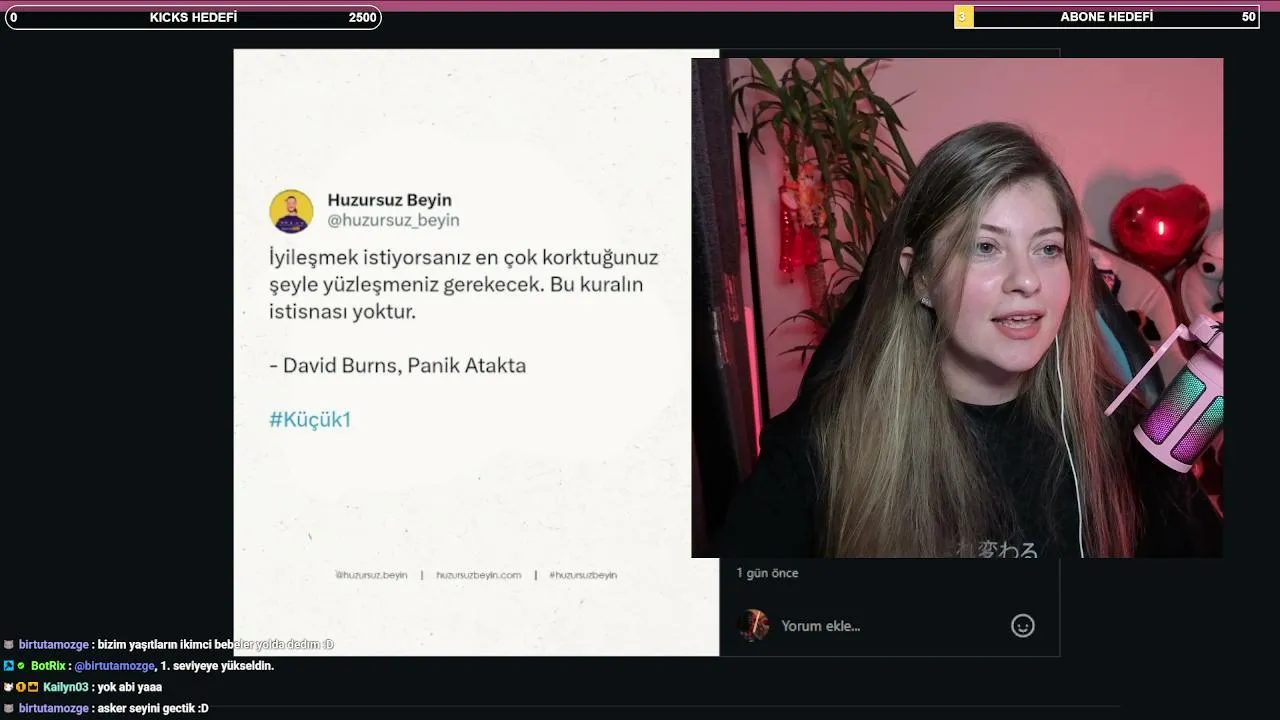The height and width of the screenshot is (720, 1280).
Task: Click the yellow badge number on ABONE HEDEFİ
Action: click(x=963, y=17)
